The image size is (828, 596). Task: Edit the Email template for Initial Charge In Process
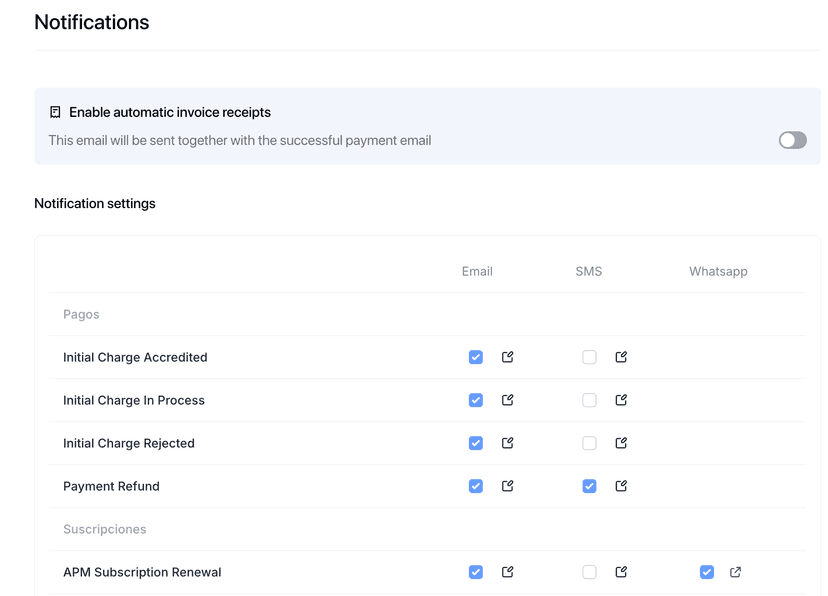[507, 400]
